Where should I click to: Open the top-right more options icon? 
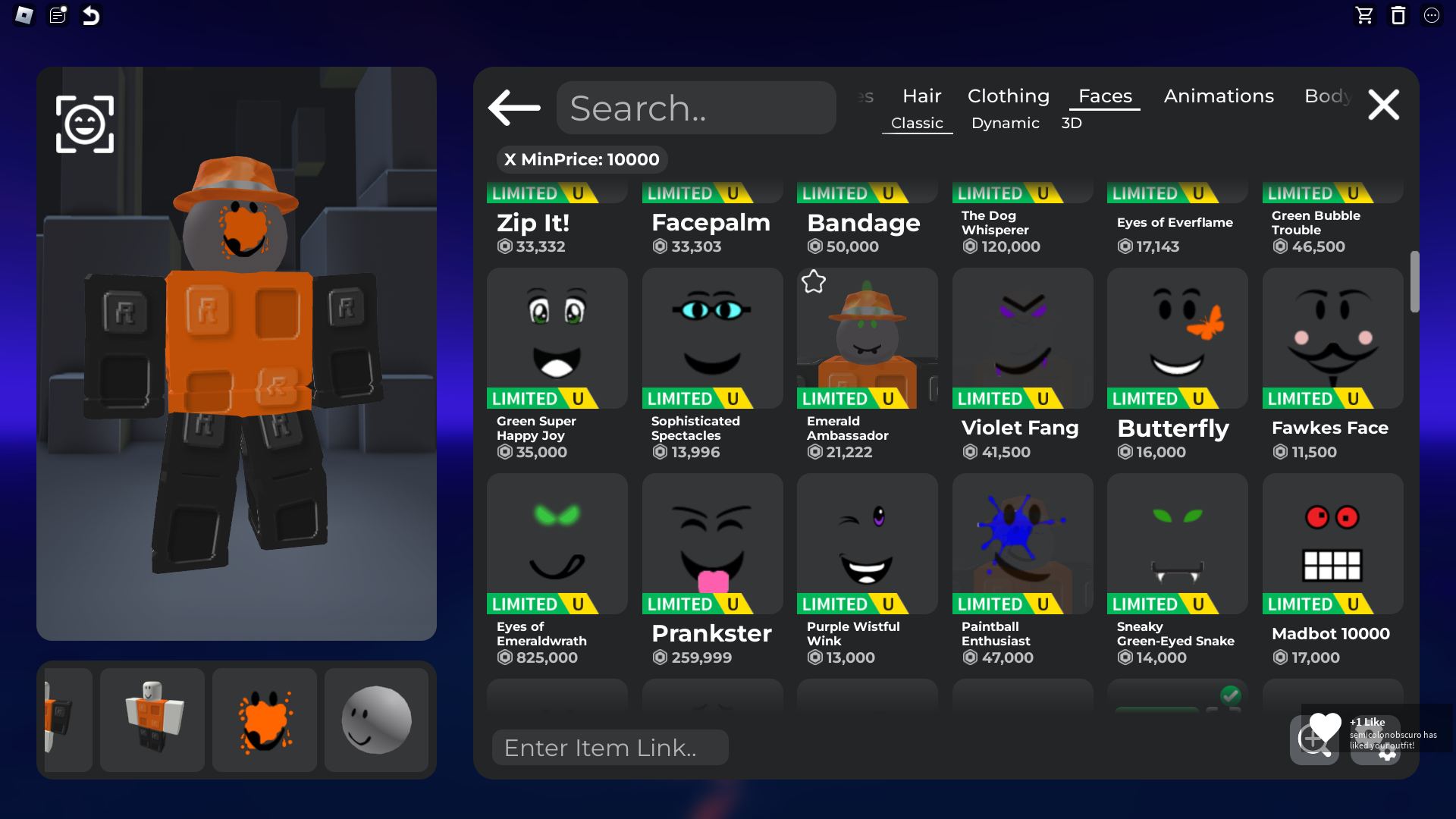[x=1431, y=15]
